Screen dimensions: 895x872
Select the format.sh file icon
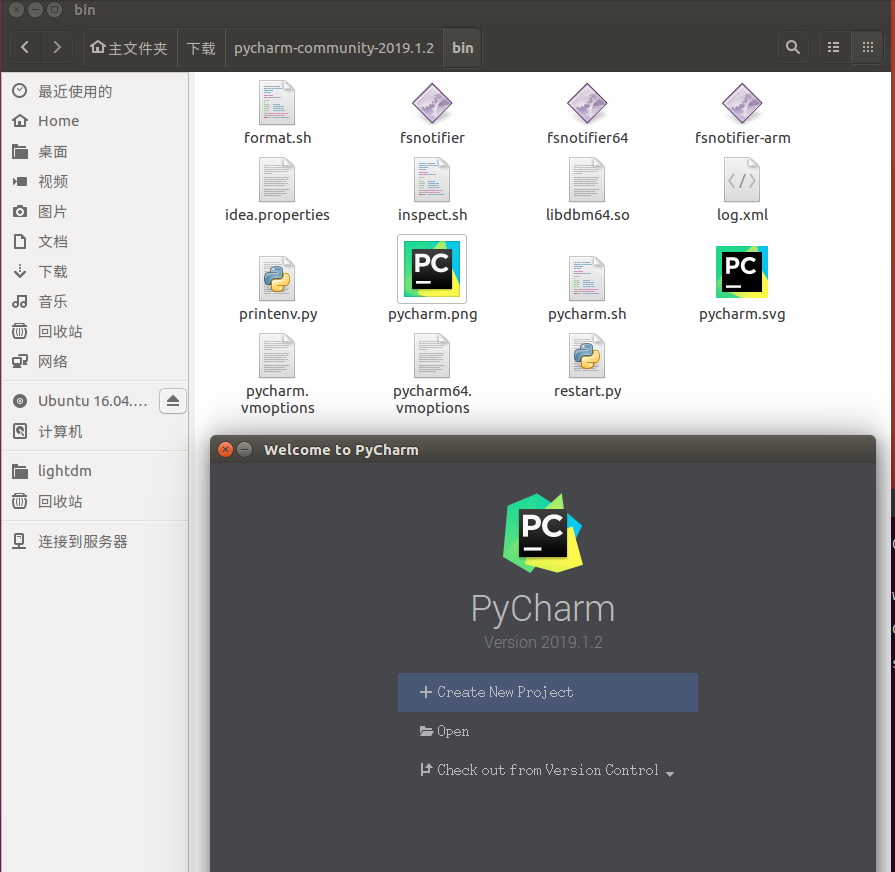[277, 103]
